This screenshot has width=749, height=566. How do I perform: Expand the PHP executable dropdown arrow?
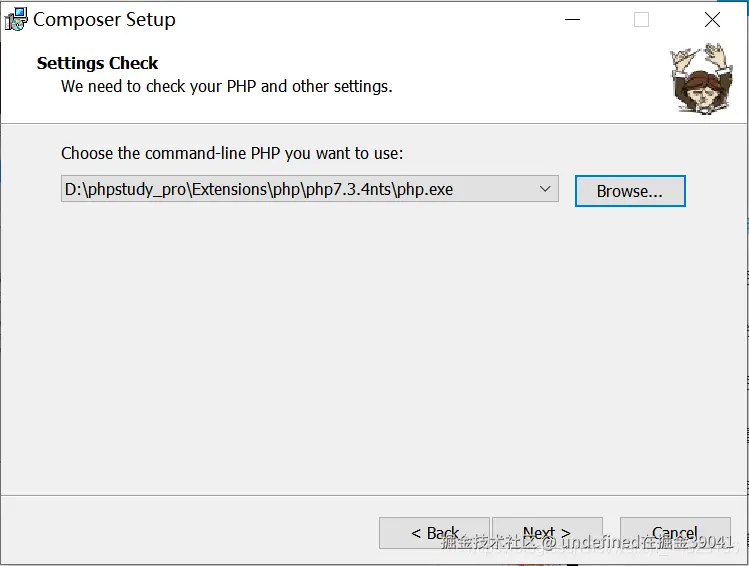coord(545,189)
